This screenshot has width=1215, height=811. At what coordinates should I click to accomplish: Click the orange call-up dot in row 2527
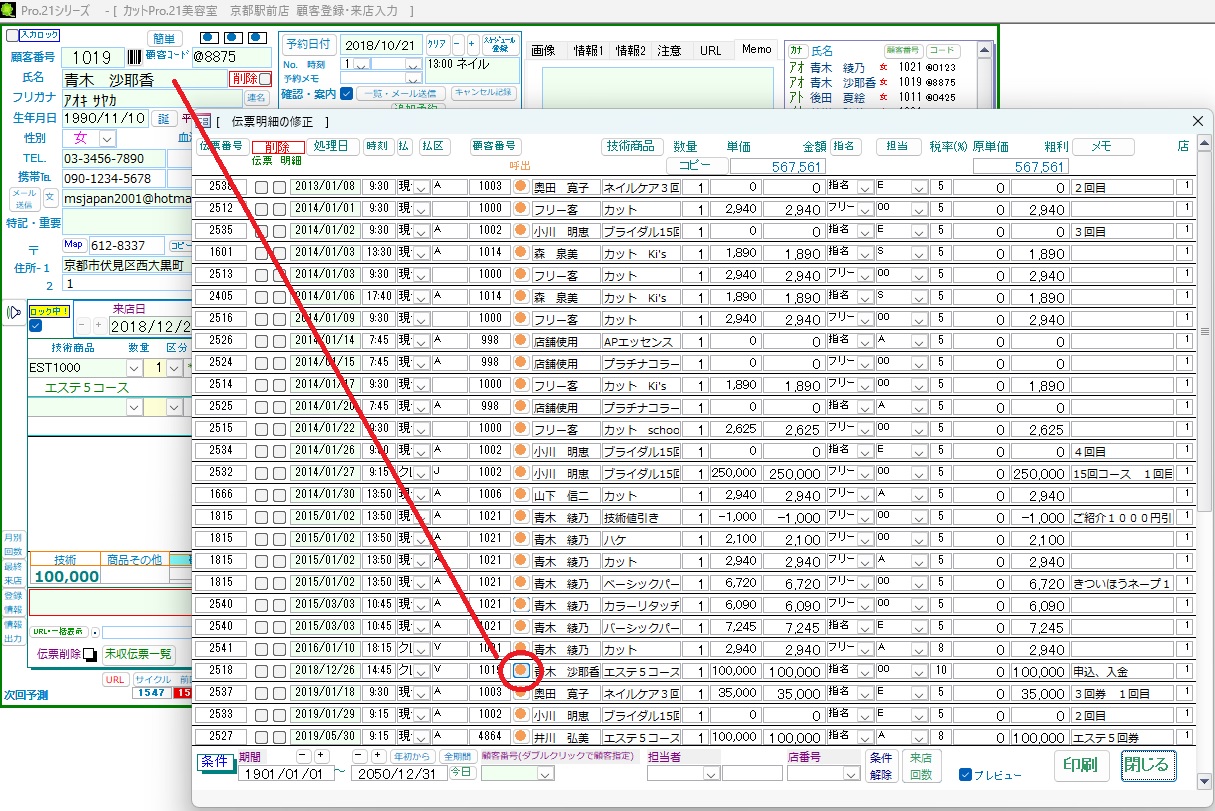520,737
